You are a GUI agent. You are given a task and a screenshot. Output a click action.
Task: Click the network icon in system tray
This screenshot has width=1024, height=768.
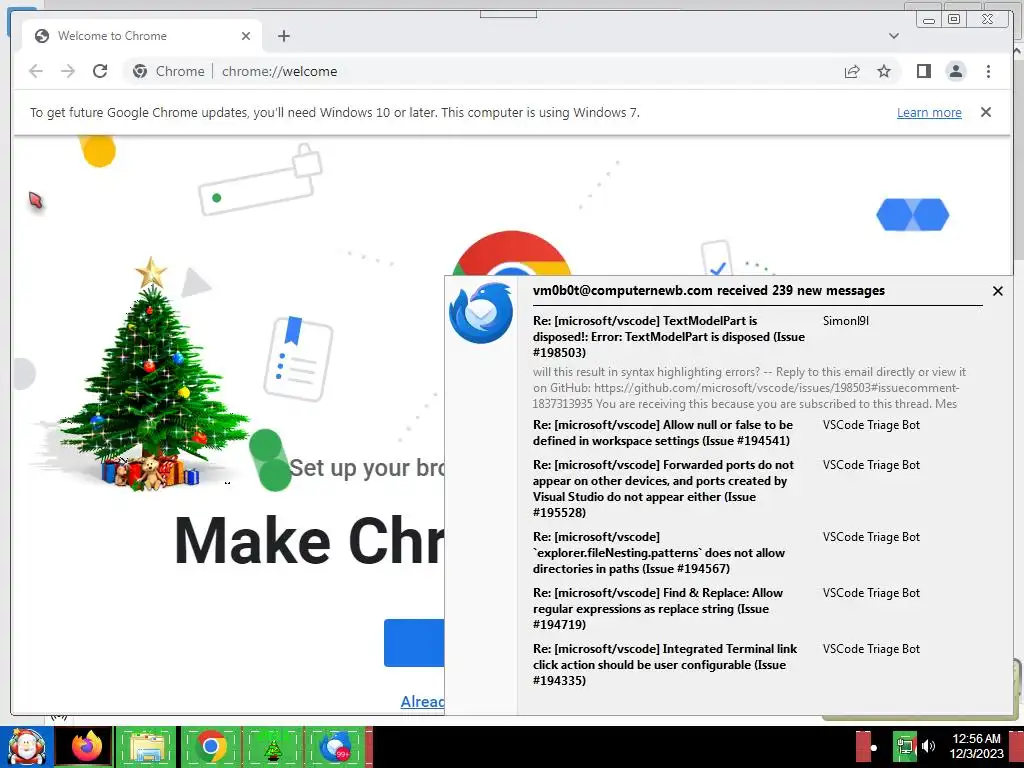904,746
